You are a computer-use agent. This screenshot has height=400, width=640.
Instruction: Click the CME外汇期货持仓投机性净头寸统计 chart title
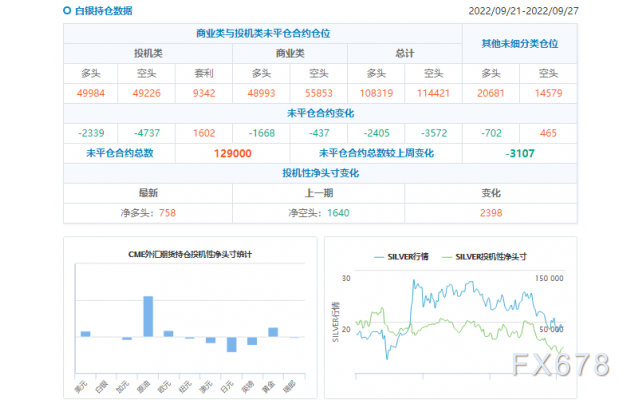190,254
